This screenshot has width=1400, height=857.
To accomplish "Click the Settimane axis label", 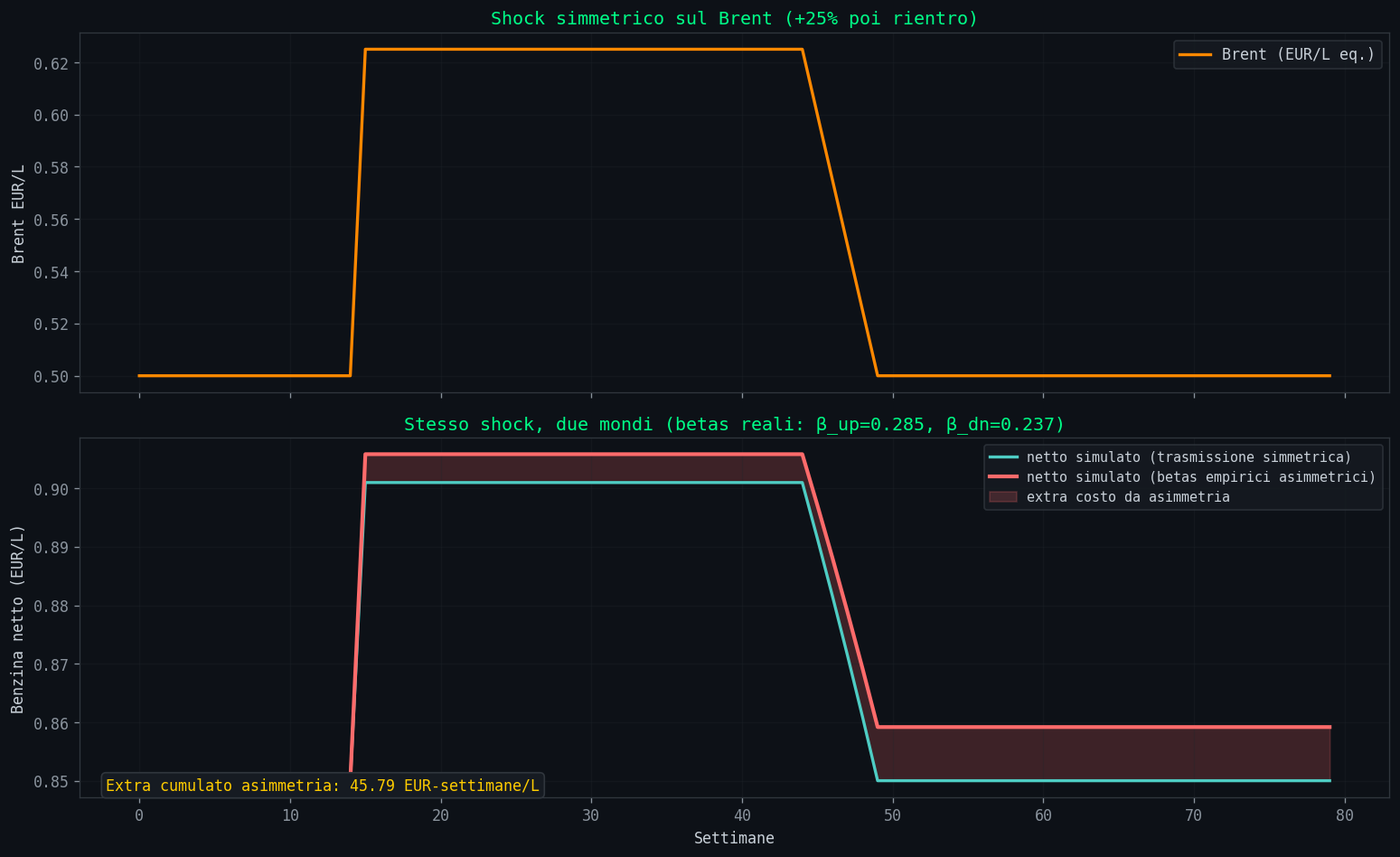I will pyautogui.click(x=734, y=838).
